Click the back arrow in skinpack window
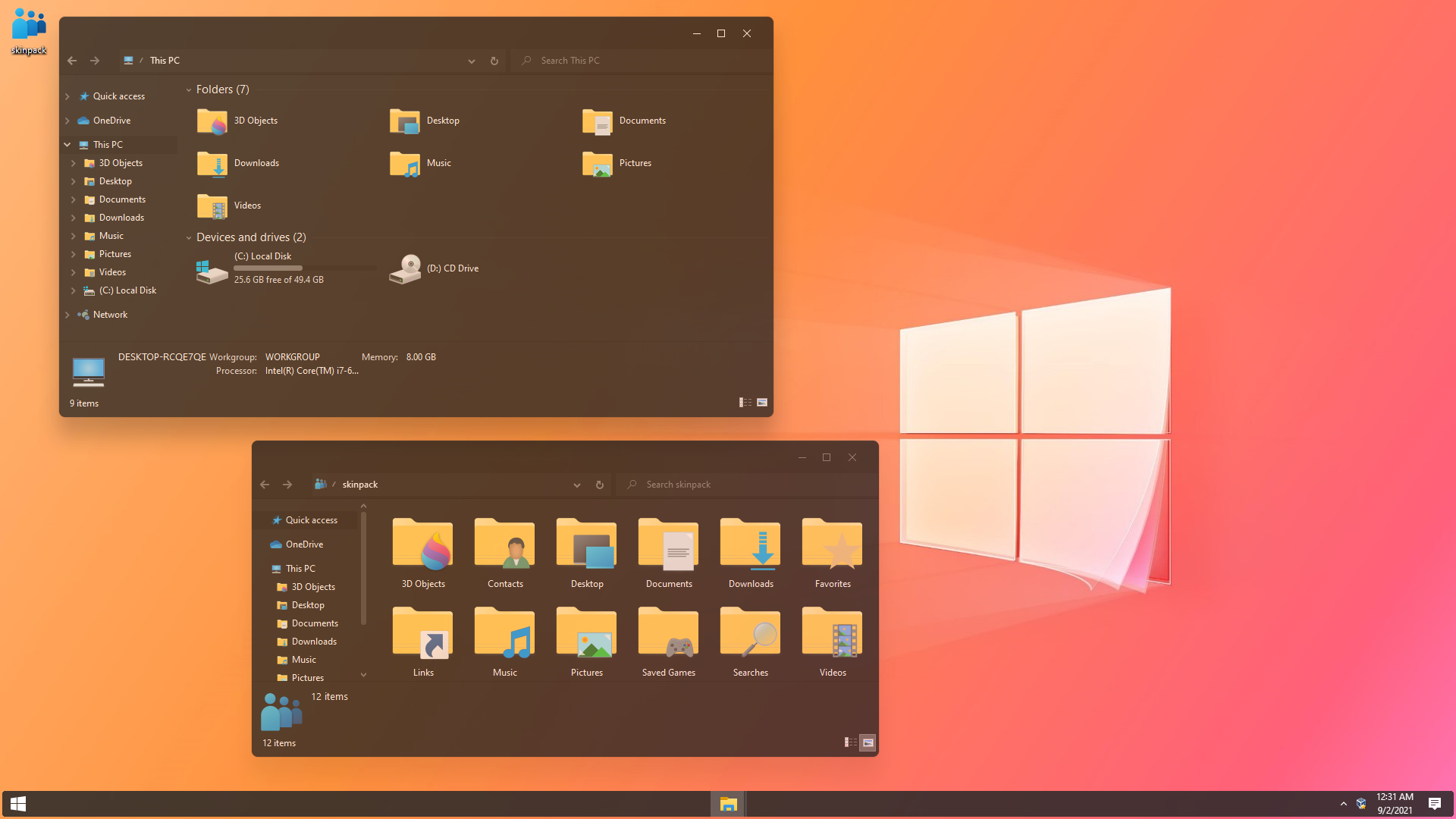This screenshot has height=819, width=1456. click(265, 485)
